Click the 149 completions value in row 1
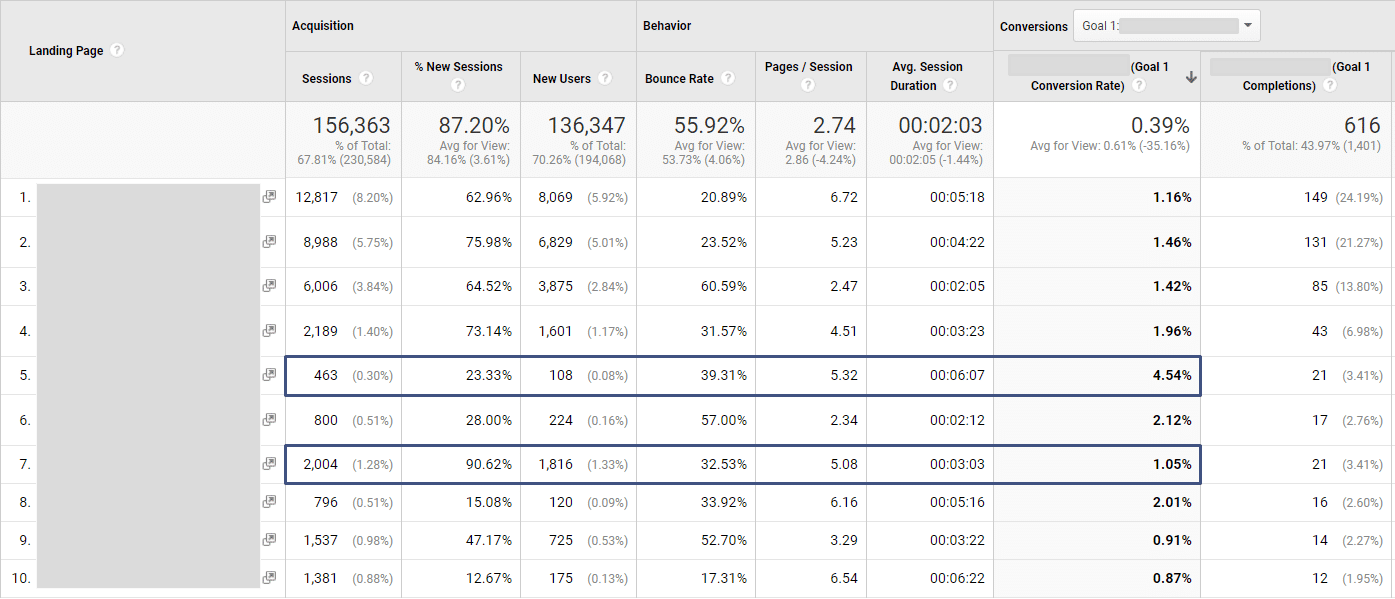1395x599 pixels. (1319, 196)
